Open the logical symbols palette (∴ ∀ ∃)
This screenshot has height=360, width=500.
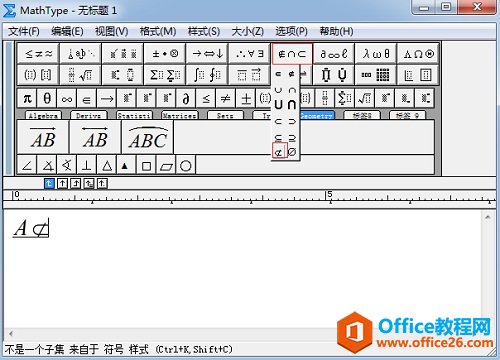(x=249, y=53)
